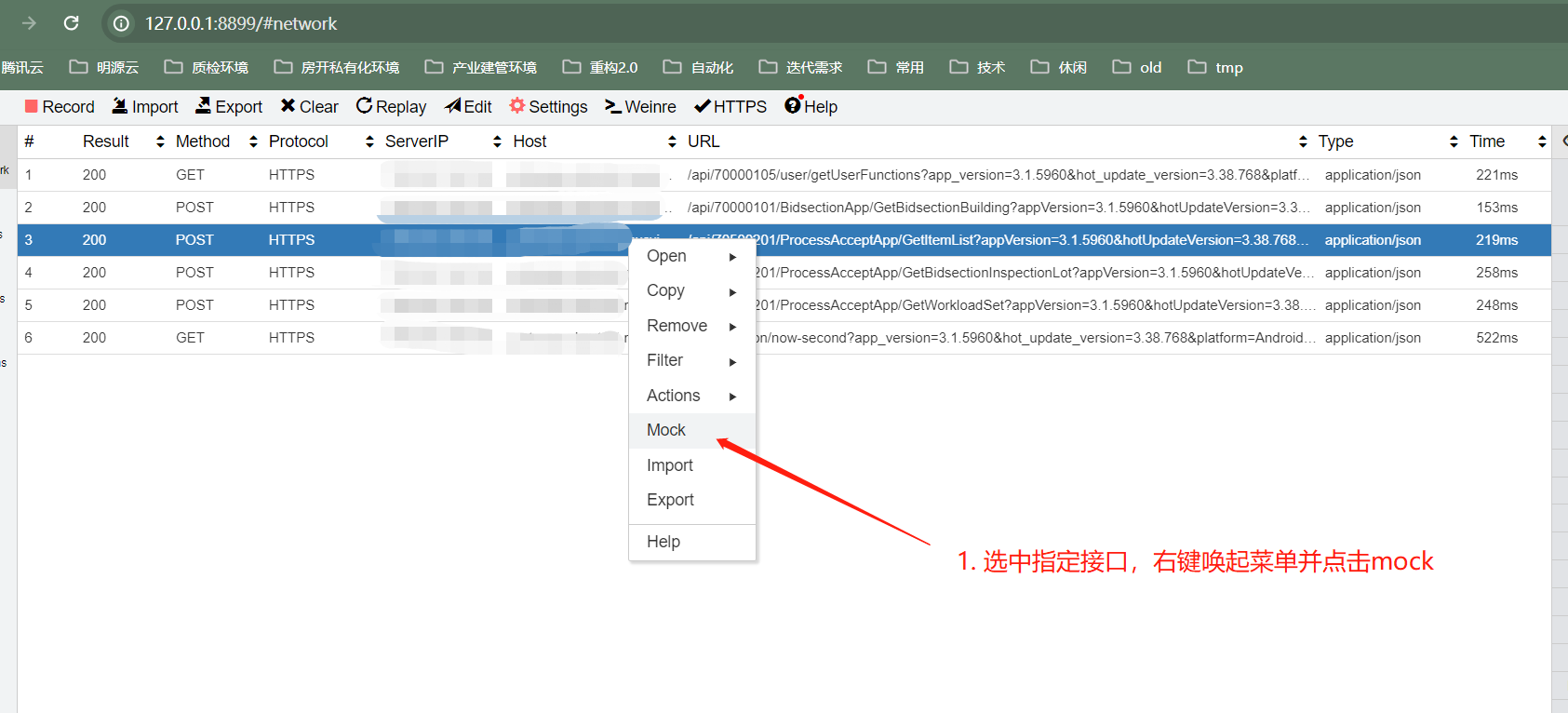
Task: Open the 常用 bookmark folder
Action: coord(896,67)
